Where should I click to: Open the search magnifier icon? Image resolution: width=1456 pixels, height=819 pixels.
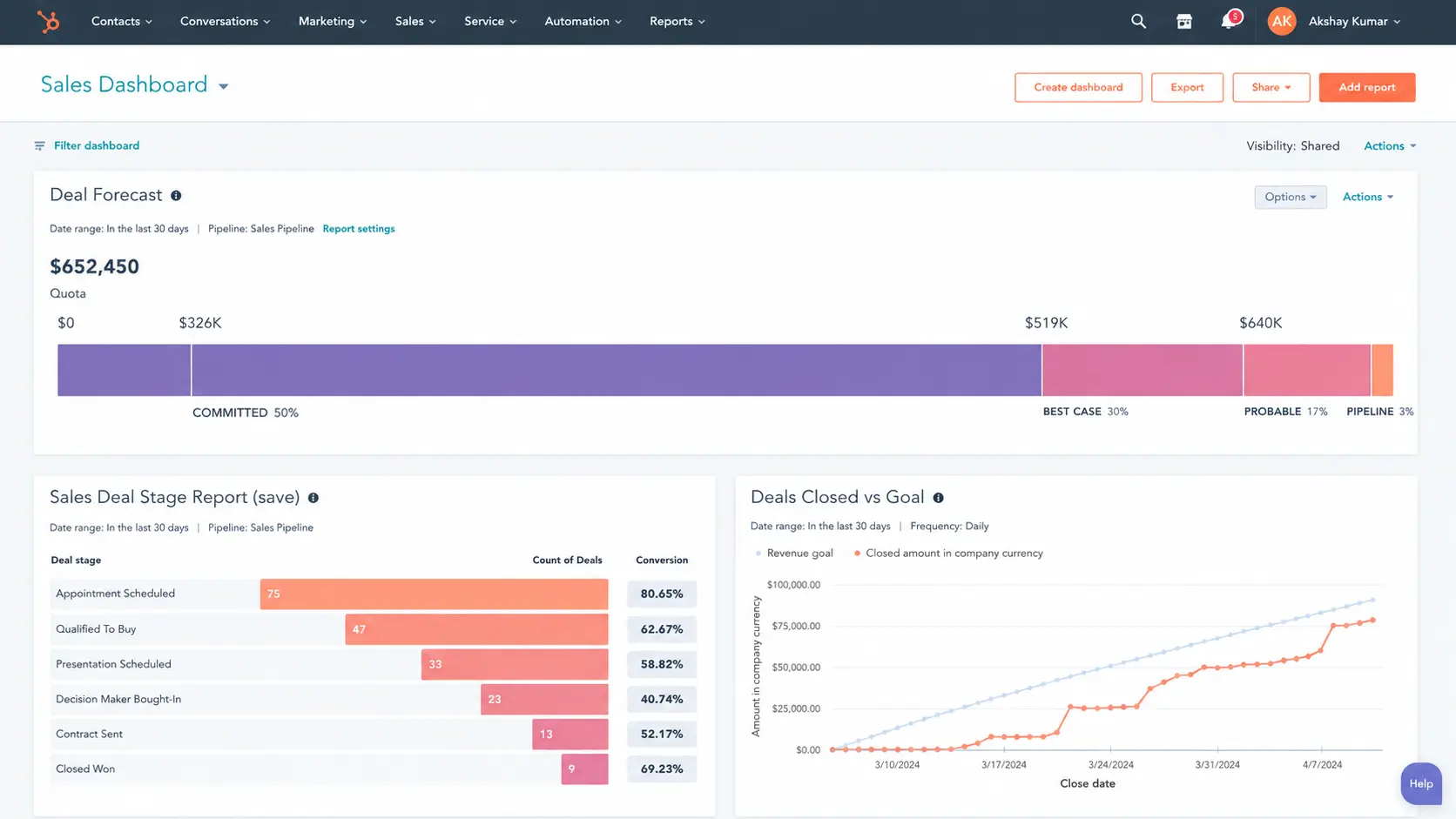point(1138,21)
